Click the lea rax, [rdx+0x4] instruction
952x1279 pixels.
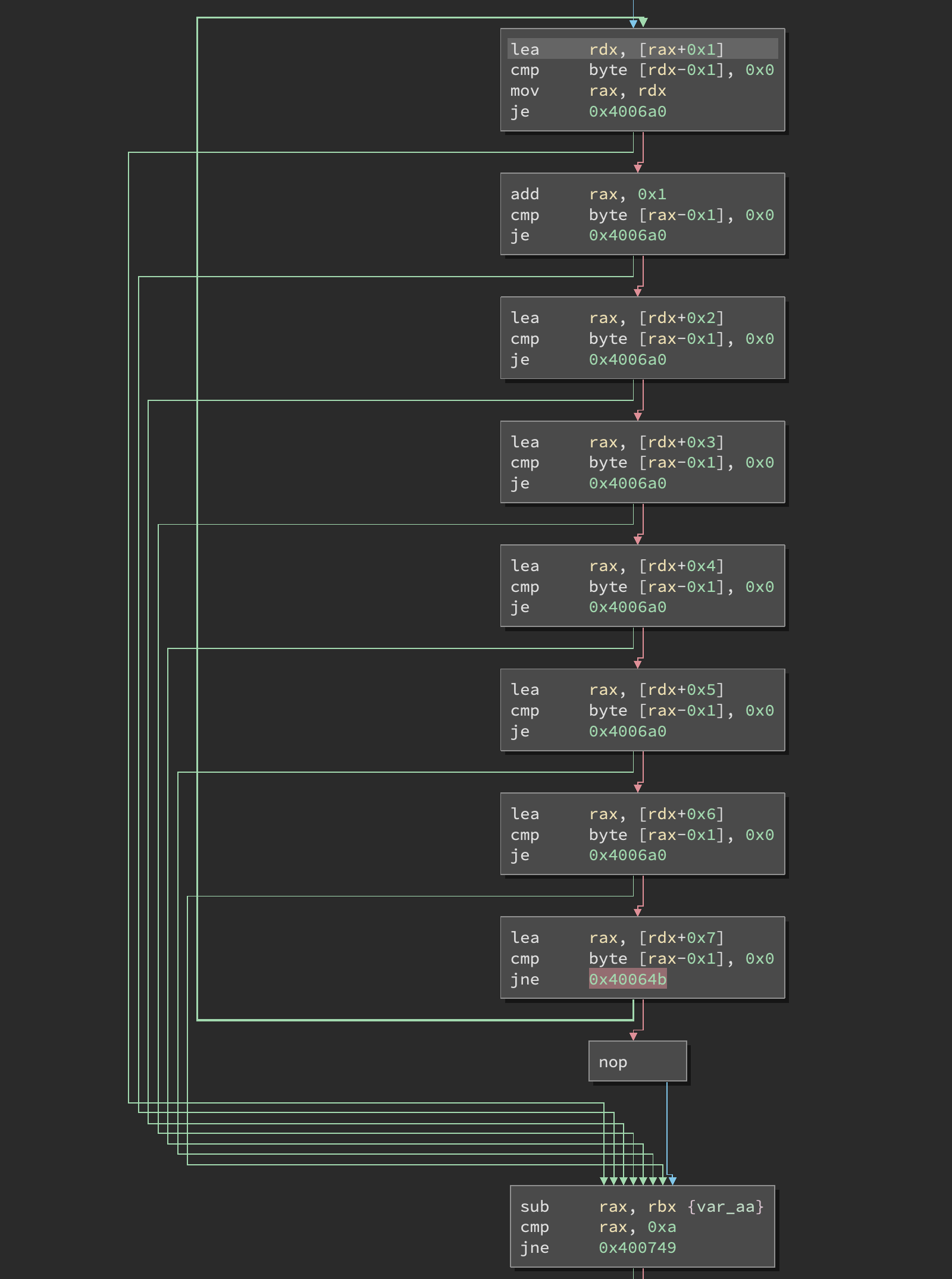coord(616,566)
